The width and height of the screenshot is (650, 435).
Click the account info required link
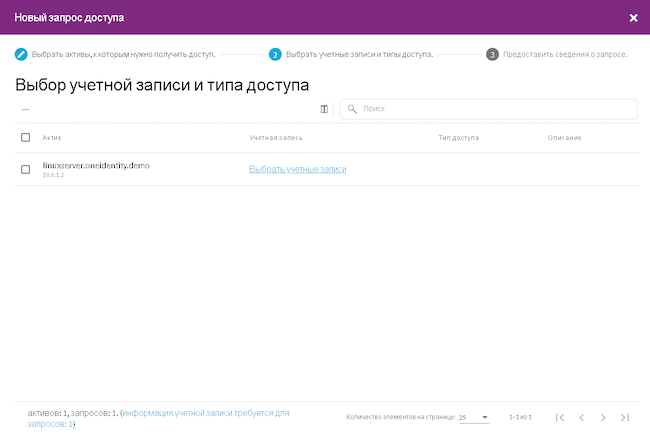(158, 418)
